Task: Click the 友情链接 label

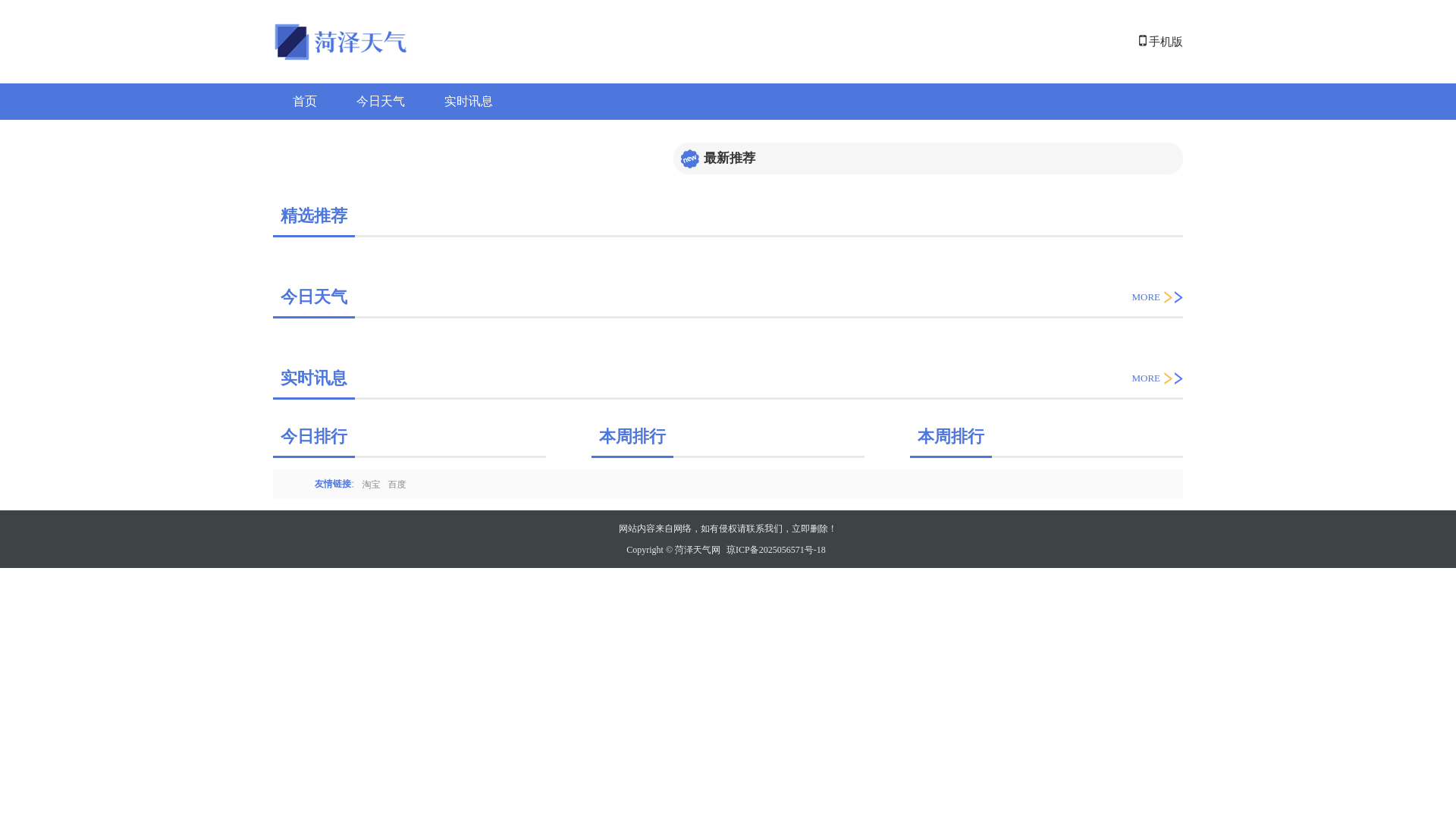Action: pos(333,484)
